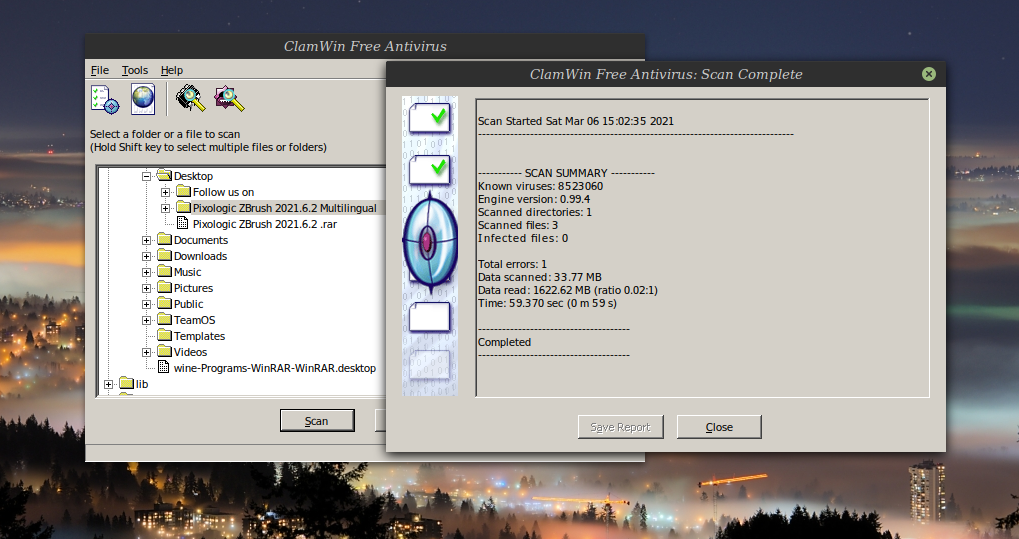Click the Data read: 1622.62 MB line
The height and width of the screenshot is (539, 1019).
(567, 290)
